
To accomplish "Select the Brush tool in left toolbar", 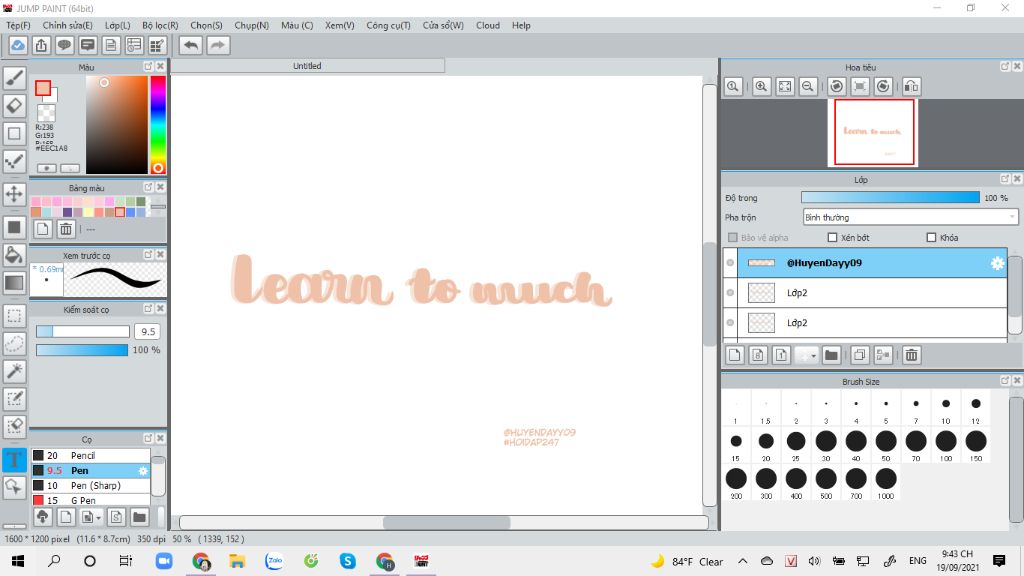I will coord(14,78).
